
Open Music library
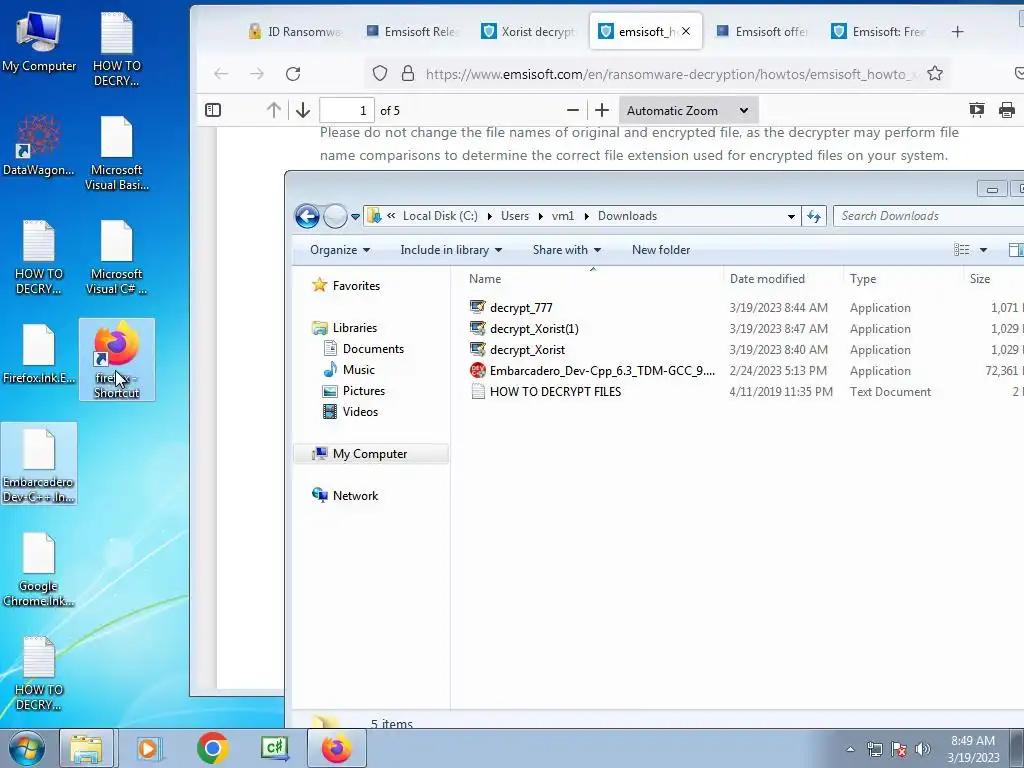click(359, 370)
